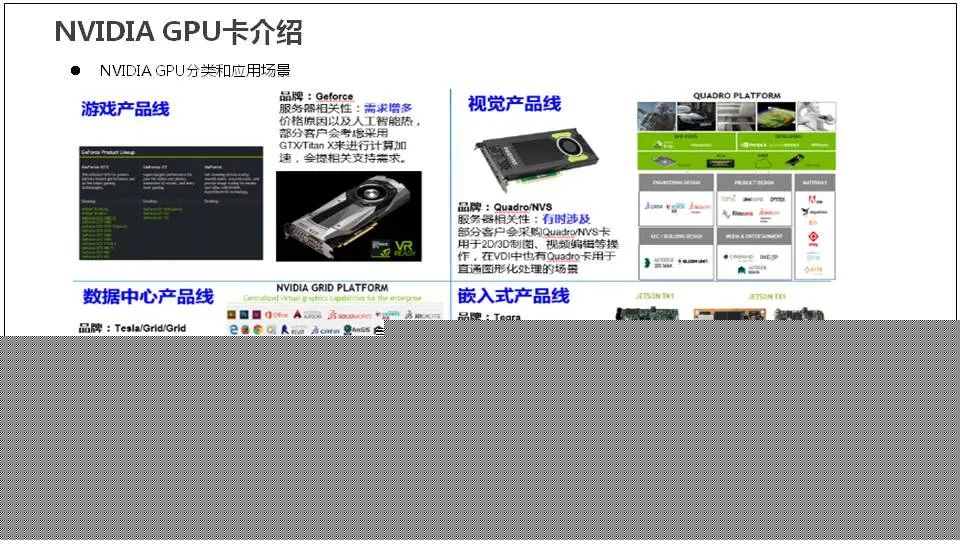Click the label "品牌：Tesla/Grid/Grid"
The width and height of the screenshot is (960, 540).
tap(132, 328)
